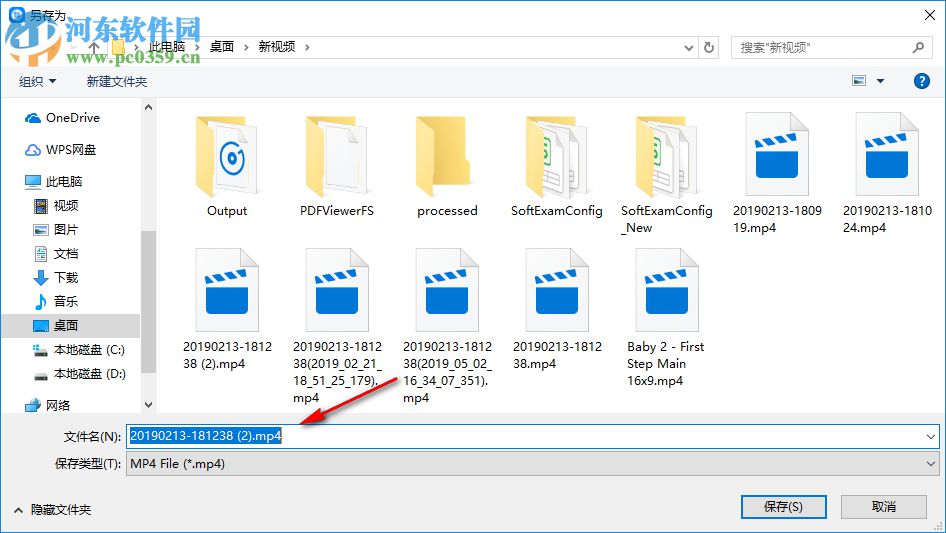The width and height of the screenshot is (946, 533).
Task: Click the refresh icon beside address bar
Action: point(709,47)
